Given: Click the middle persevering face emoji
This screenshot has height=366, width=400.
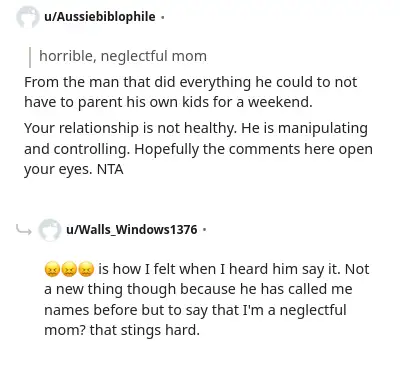Looking at the screenshot, I should (x=69, y=269).
